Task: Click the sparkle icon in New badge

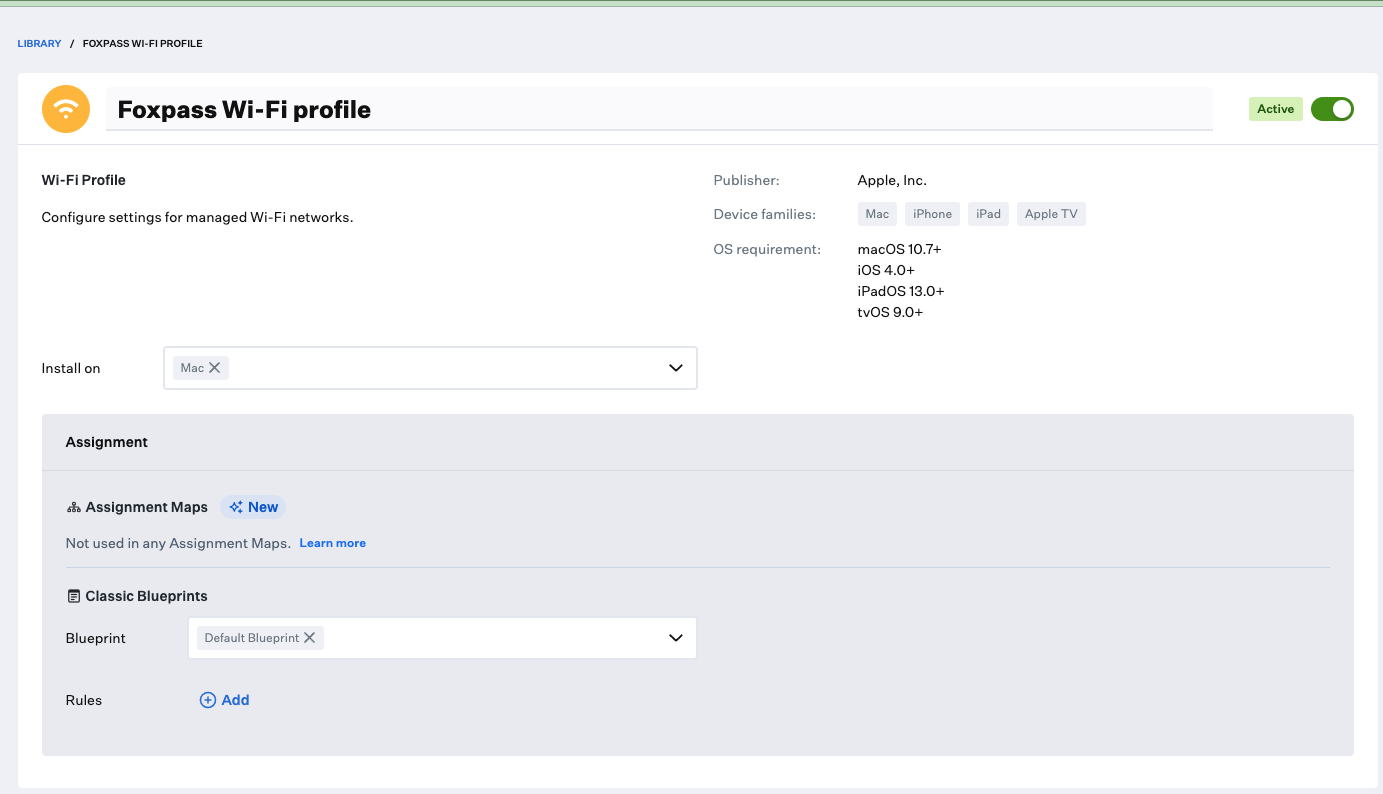Action: click(x=236, y=507)
